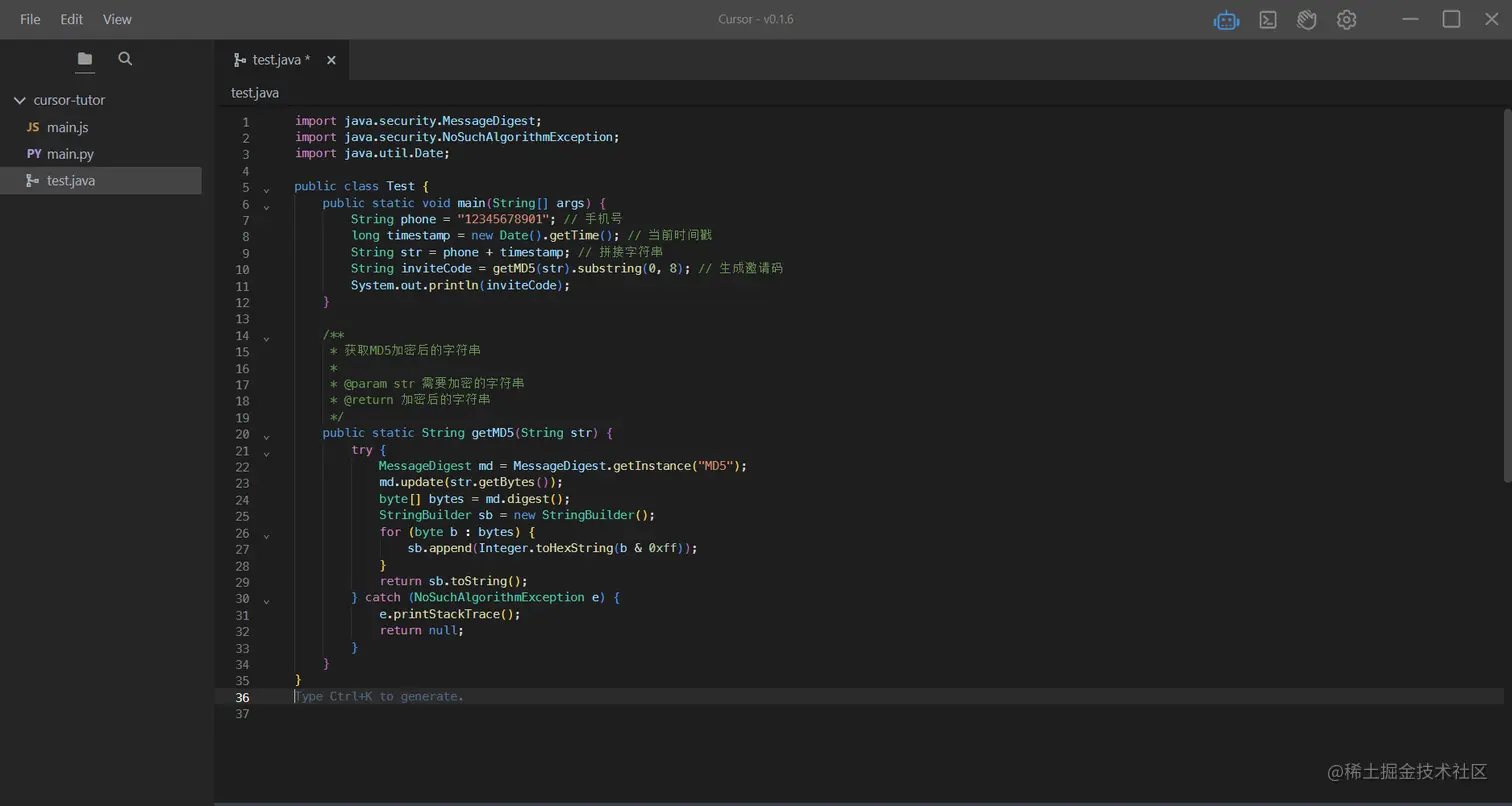Click the file icon on test.java tab
Screen dimensions: 1512x806
240,60
